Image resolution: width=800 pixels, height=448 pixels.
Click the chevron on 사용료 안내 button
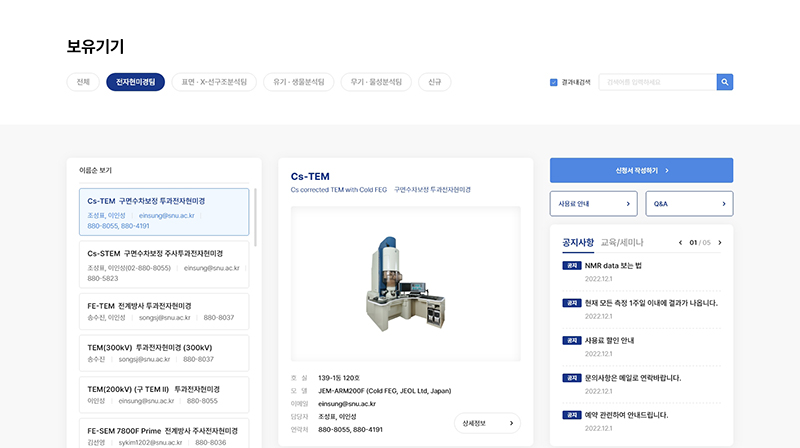click(628, 204)
